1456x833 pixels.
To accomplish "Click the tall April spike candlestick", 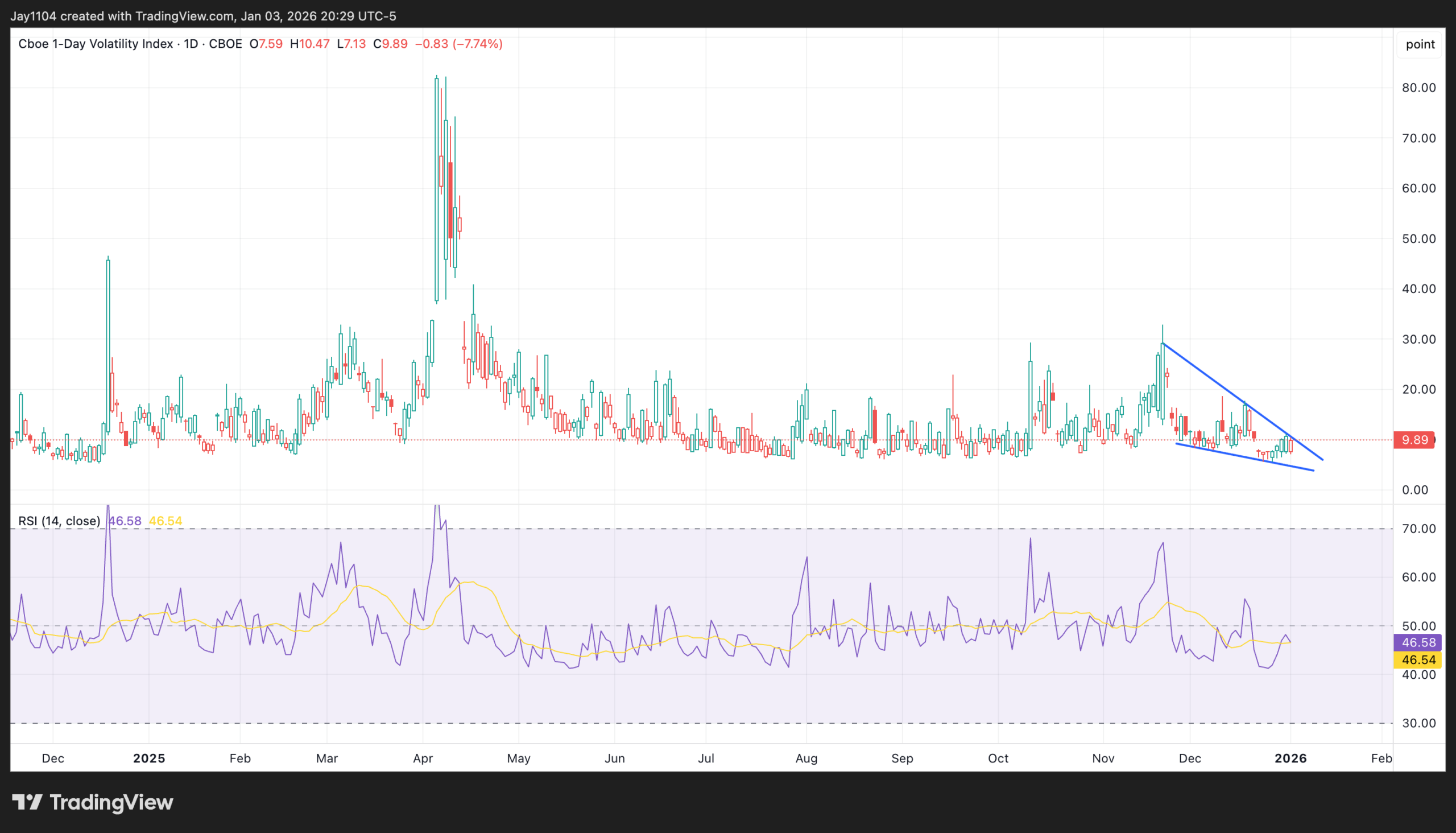I will click(437, 189).
